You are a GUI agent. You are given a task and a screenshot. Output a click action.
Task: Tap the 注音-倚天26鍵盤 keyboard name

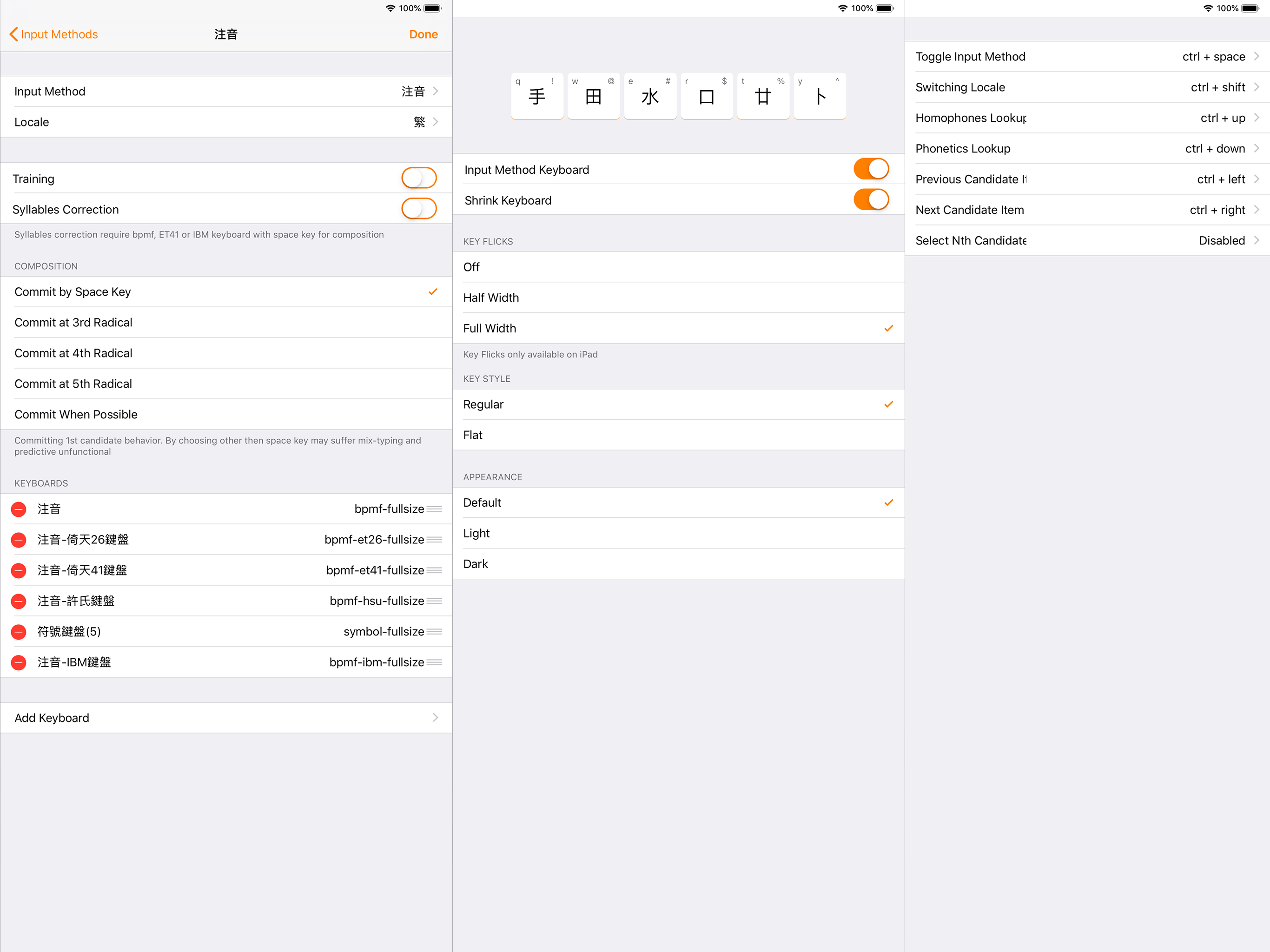[83, 540]
